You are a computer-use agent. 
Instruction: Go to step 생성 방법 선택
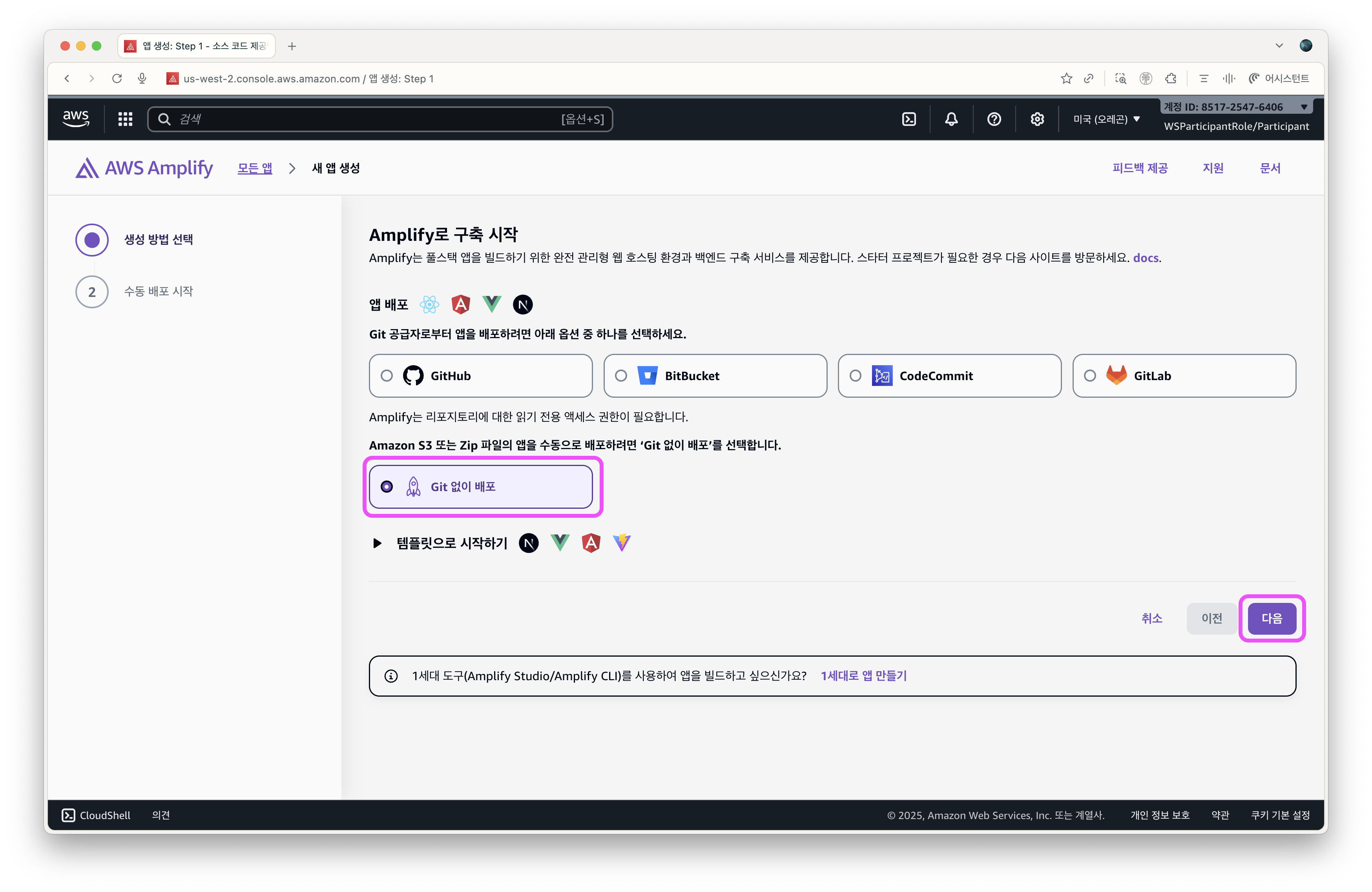coord(134,239)
